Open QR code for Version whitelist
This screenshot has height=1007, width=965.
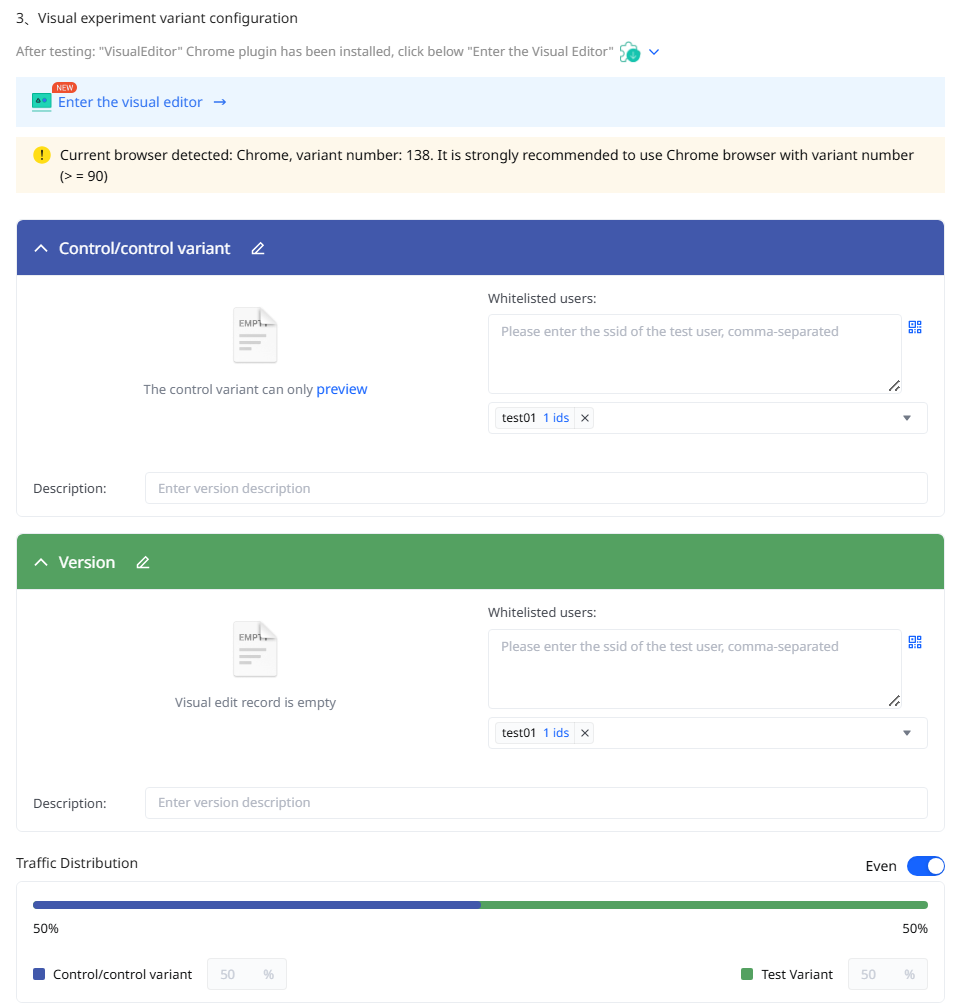915,642
